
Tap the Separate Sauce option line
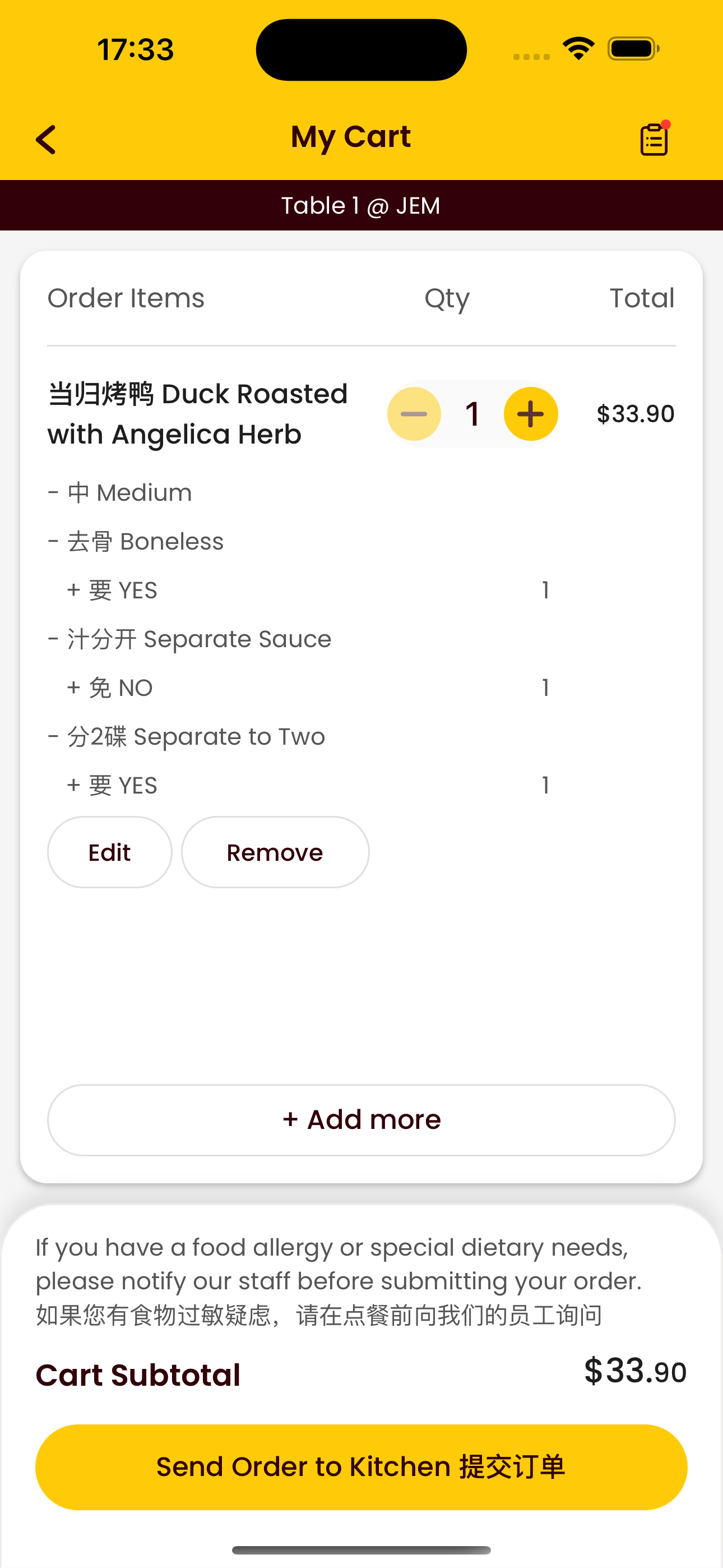[190, 639]
